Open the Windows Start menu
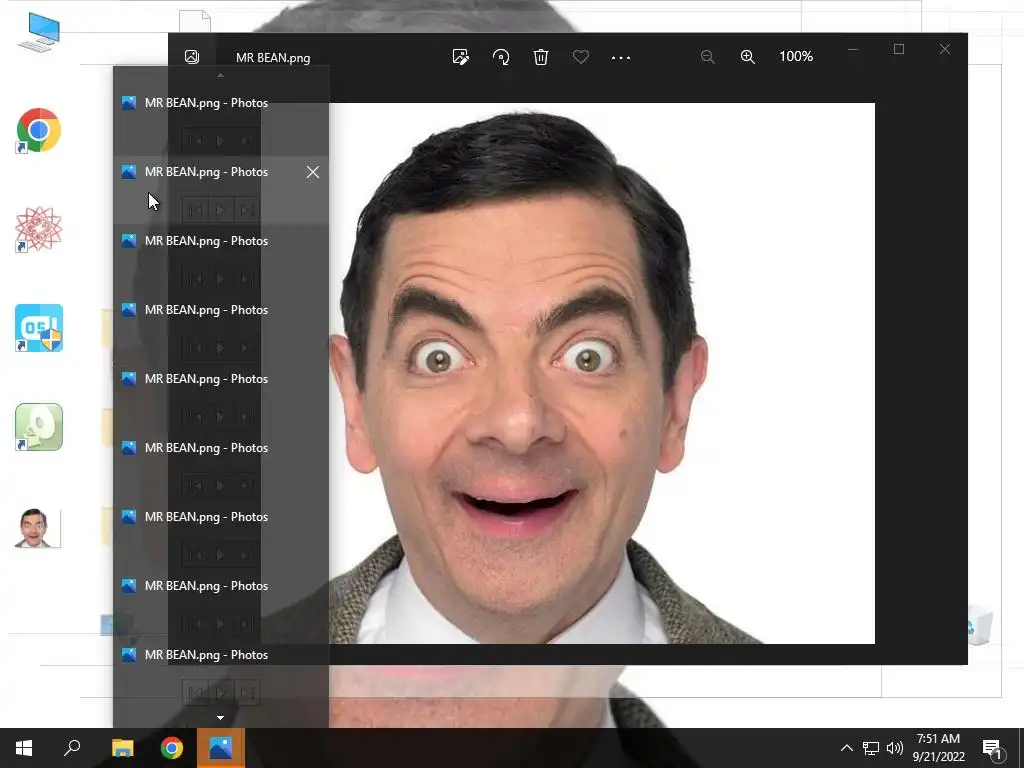Viewport: 1024px width, 768px height. click(x=24, y=748)
